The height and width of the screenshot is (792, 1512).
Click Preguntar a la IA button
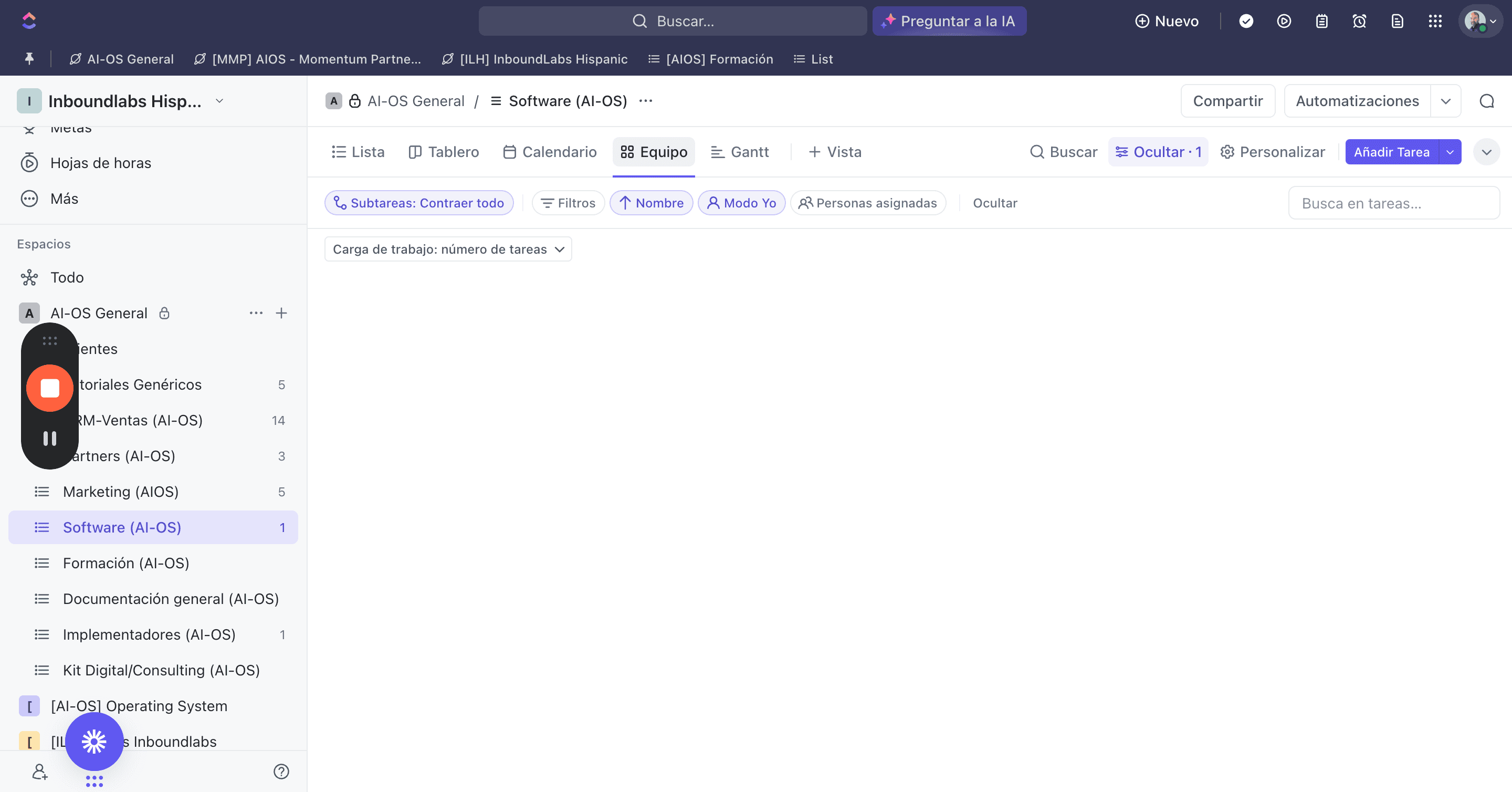949,21
